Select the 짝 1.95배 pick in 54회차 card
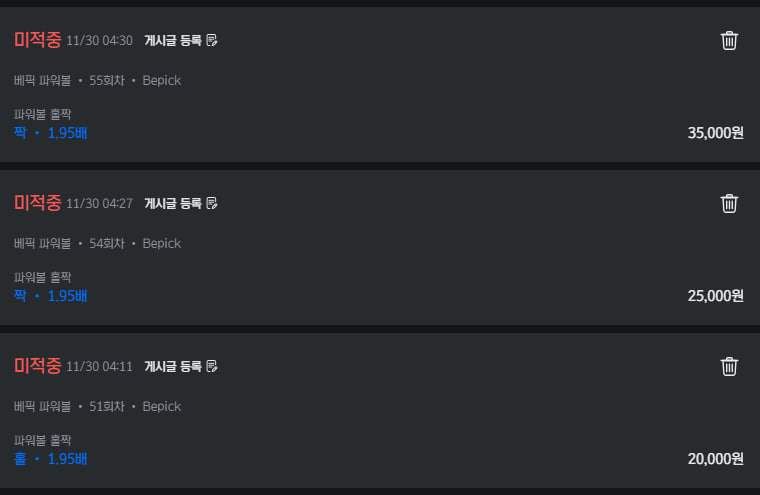This screenshot has height=495, width=760. coord(51,295)
